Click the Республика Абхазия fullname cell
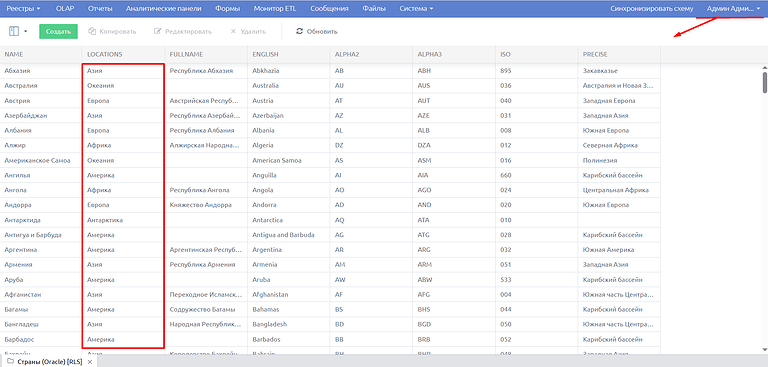This screenshot has height=367, width=768. [x=206, y=71]
